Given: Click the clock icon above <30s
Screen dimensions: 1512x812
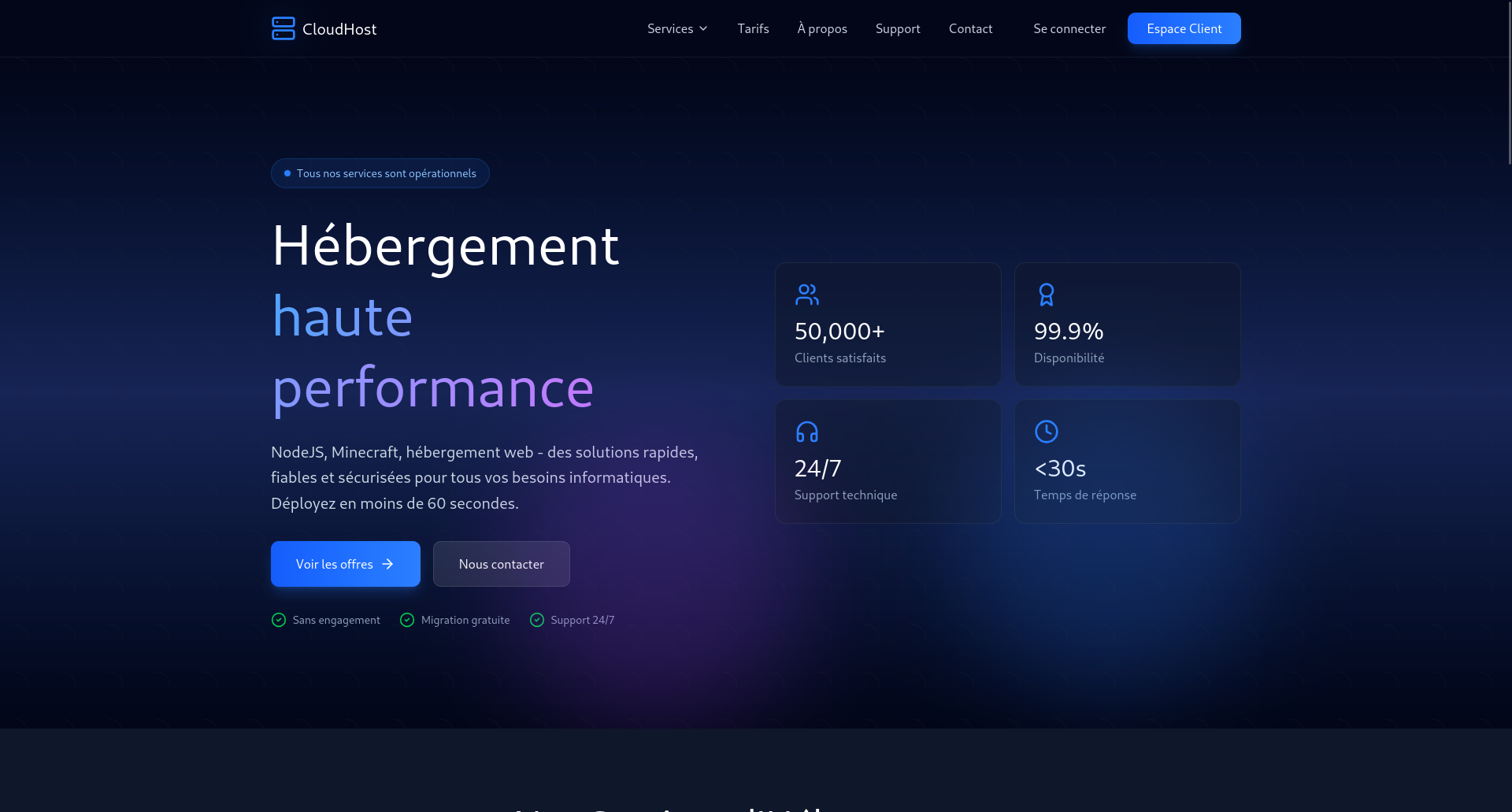Looking at the screenshot, I should tap(1046, 432).
